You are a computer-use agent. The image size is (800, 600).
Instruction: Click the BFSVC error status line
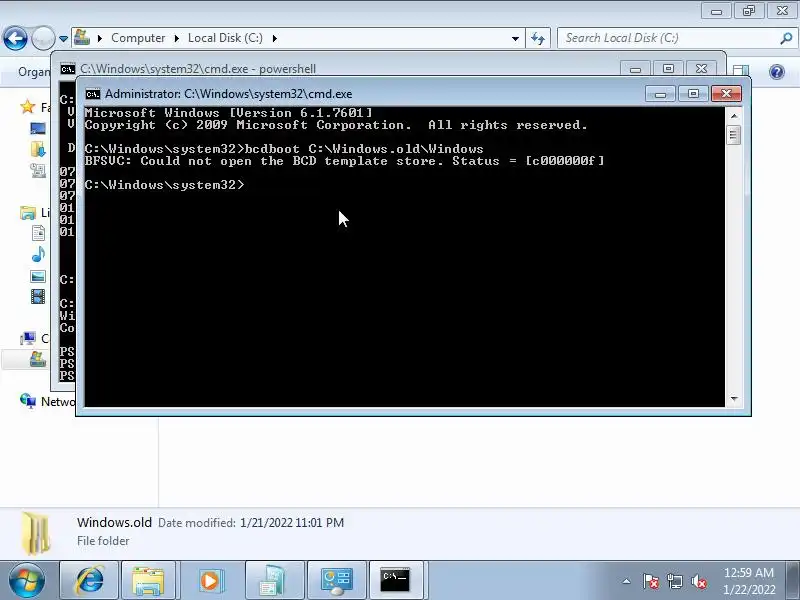(344, 161)
